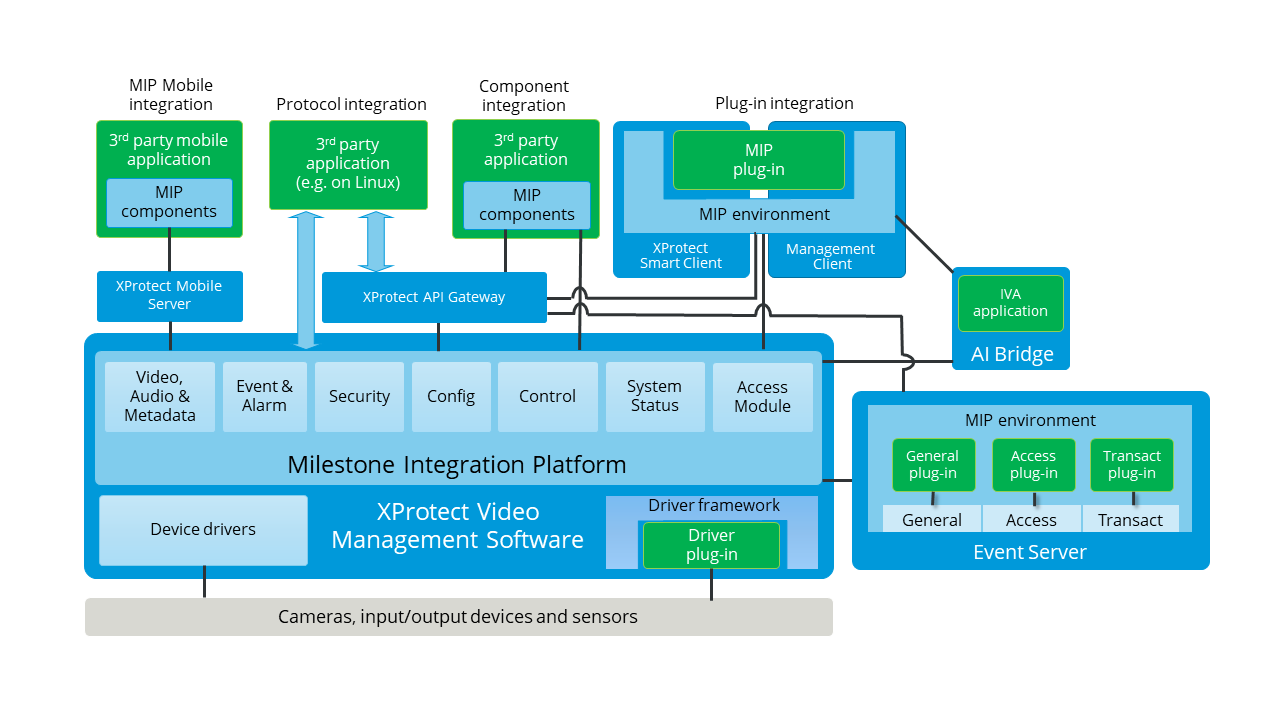Click the Video, Audio & Metadata module
Screen dimensions: 1280x720
tap(160, 397)
